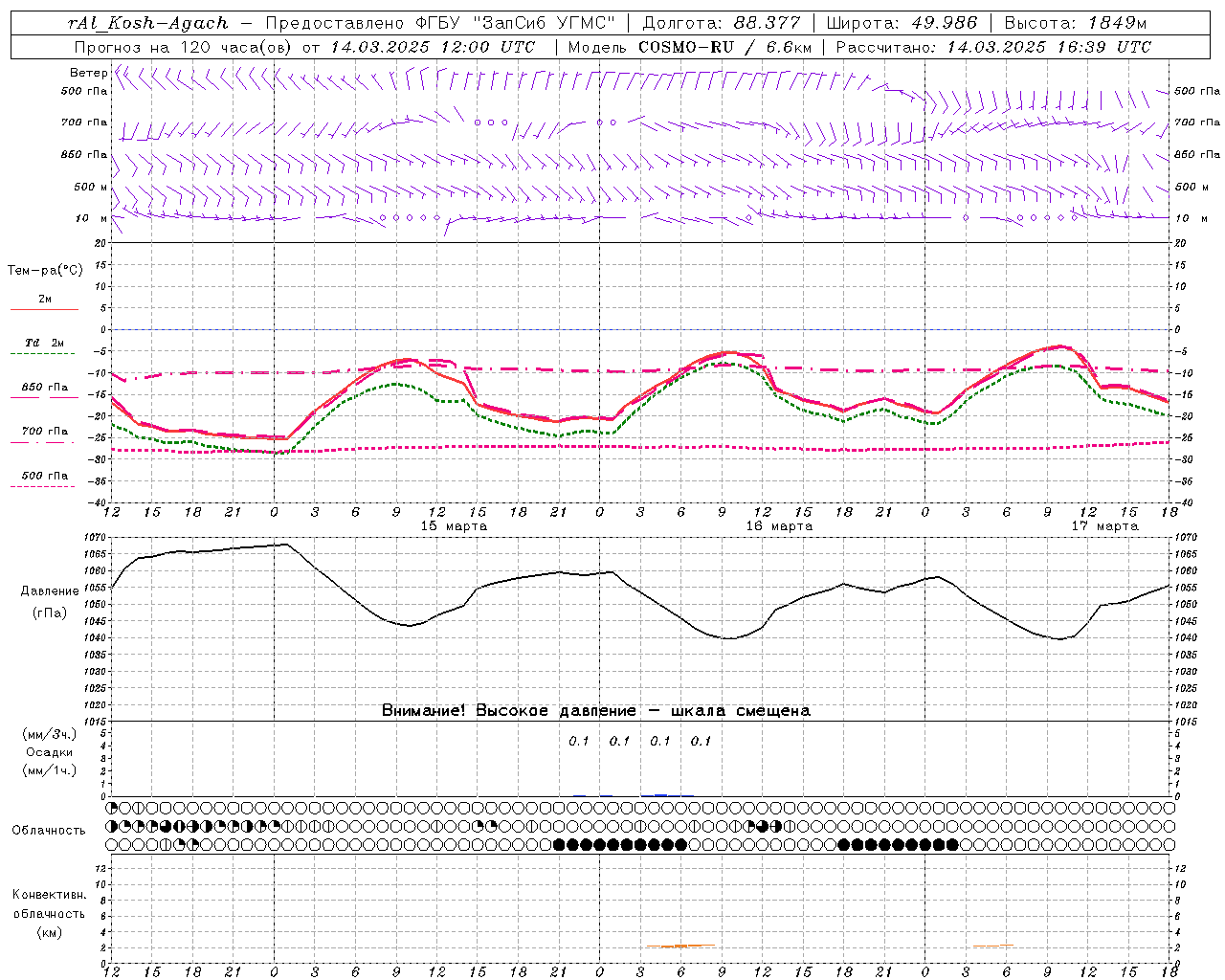Click the Давление chart label
Image resolution: width=1225 pixels, height=980 pixels.
(50, 591)
